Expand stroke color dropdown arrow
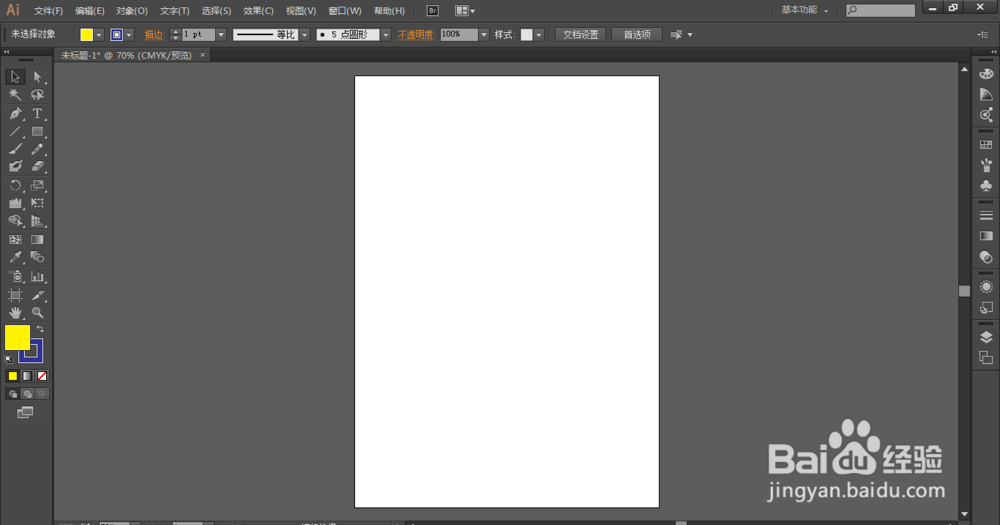Viewport: 1000px width, 525px height. [x=129, y=35]
